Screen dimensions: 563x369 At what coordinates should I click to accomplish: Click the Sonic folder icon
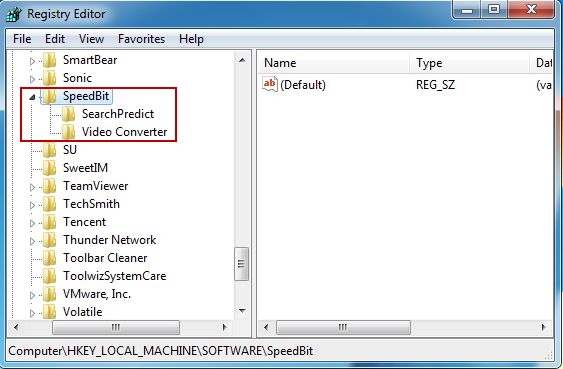pos(49,78)
